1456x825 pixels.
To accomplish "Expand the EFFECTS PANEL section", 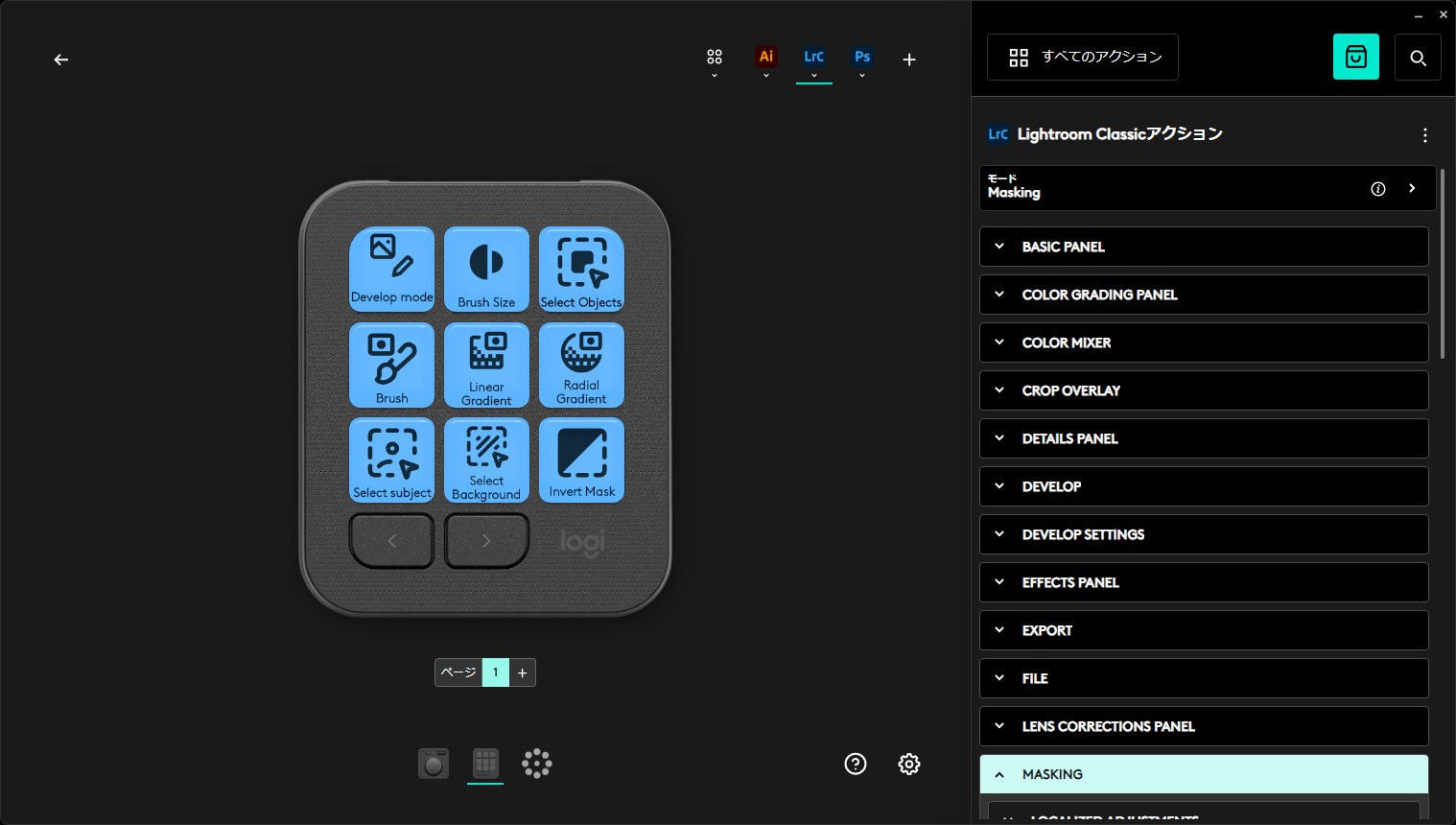I will (1204, 582).
